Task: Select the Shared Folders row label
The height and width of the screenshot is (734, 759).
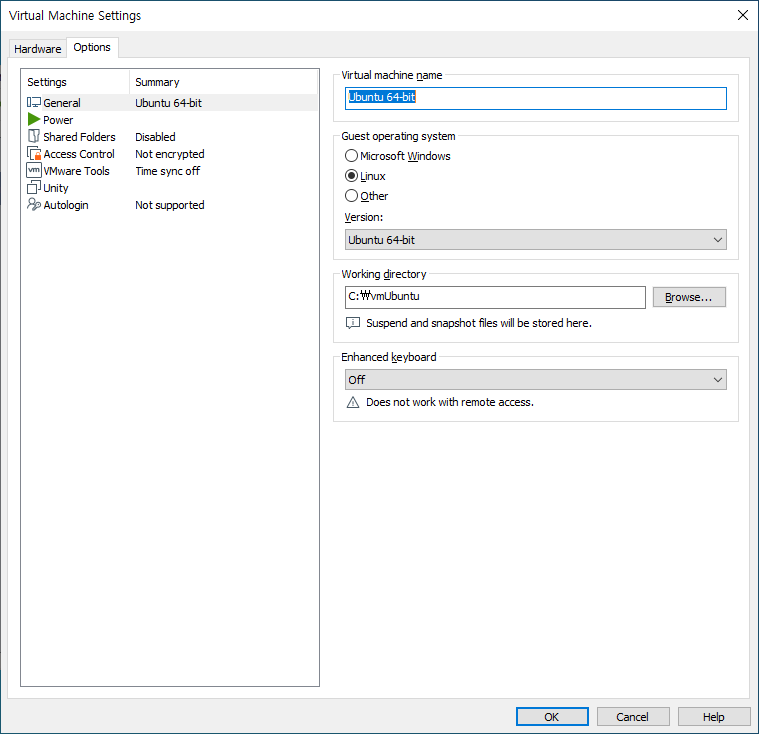Action: (79, 137)
